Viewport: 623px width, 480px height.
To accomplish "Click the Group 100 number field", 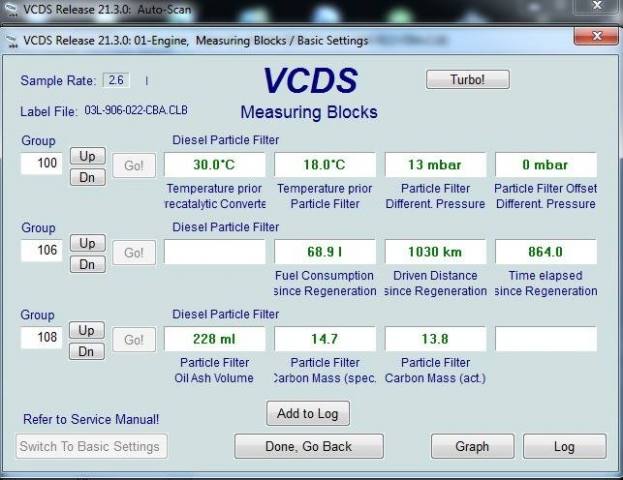I will [41, 163].
